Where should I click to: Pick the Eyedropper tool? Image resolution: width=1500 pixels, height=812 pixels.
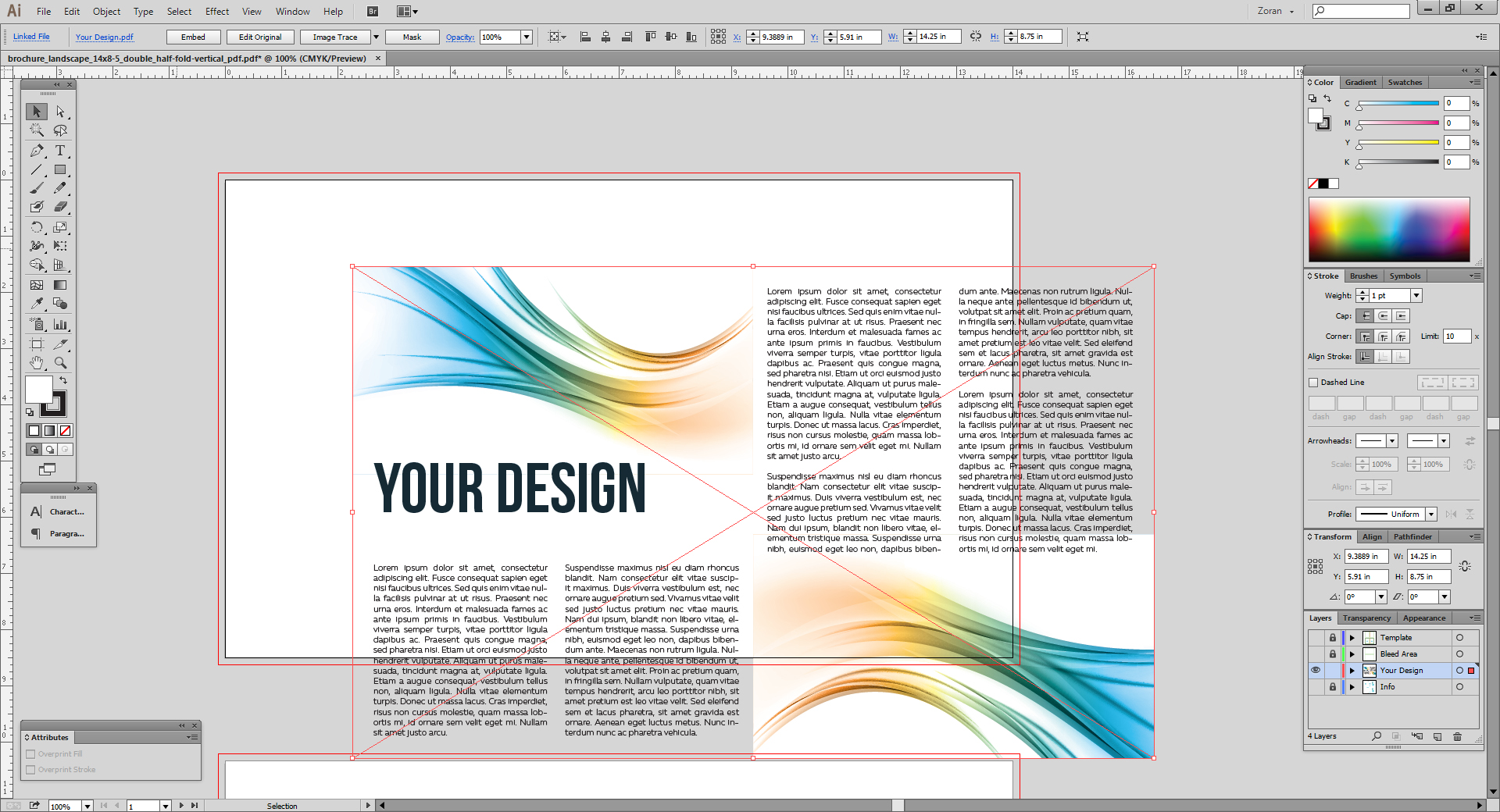click(x=36, y=302)
